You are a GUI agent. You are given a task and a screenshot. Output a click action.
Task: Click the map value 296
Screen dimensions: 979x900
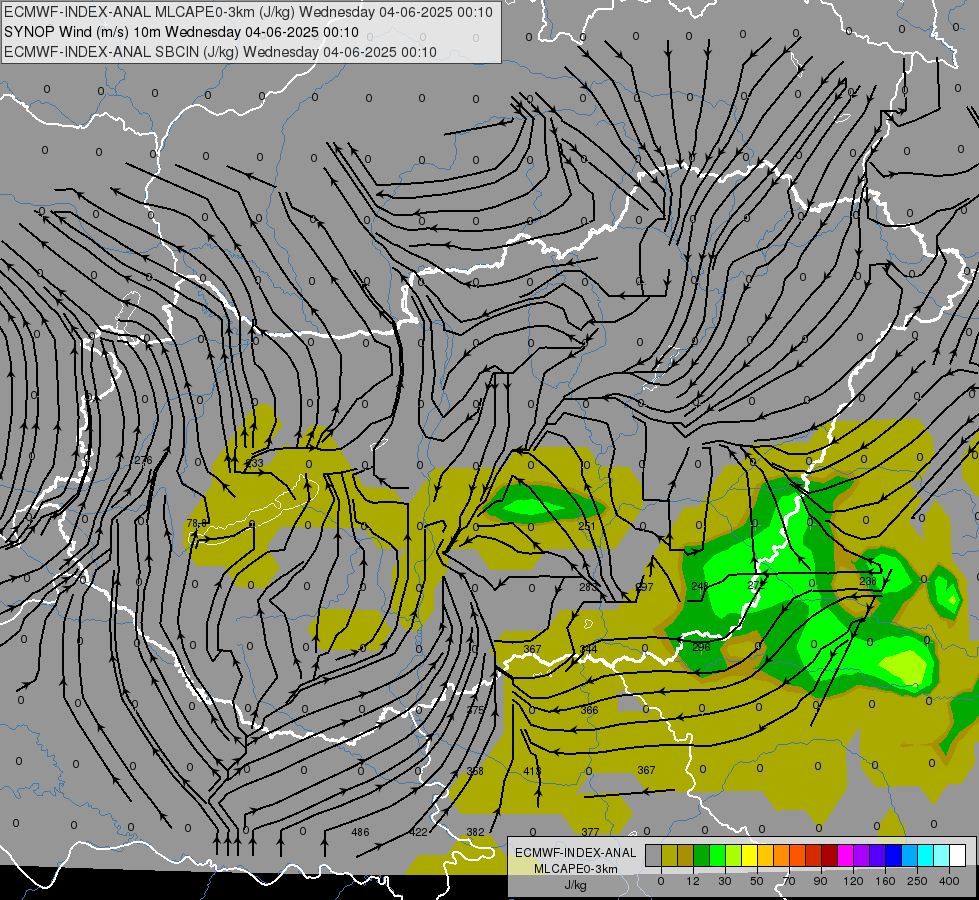(701, 647)
